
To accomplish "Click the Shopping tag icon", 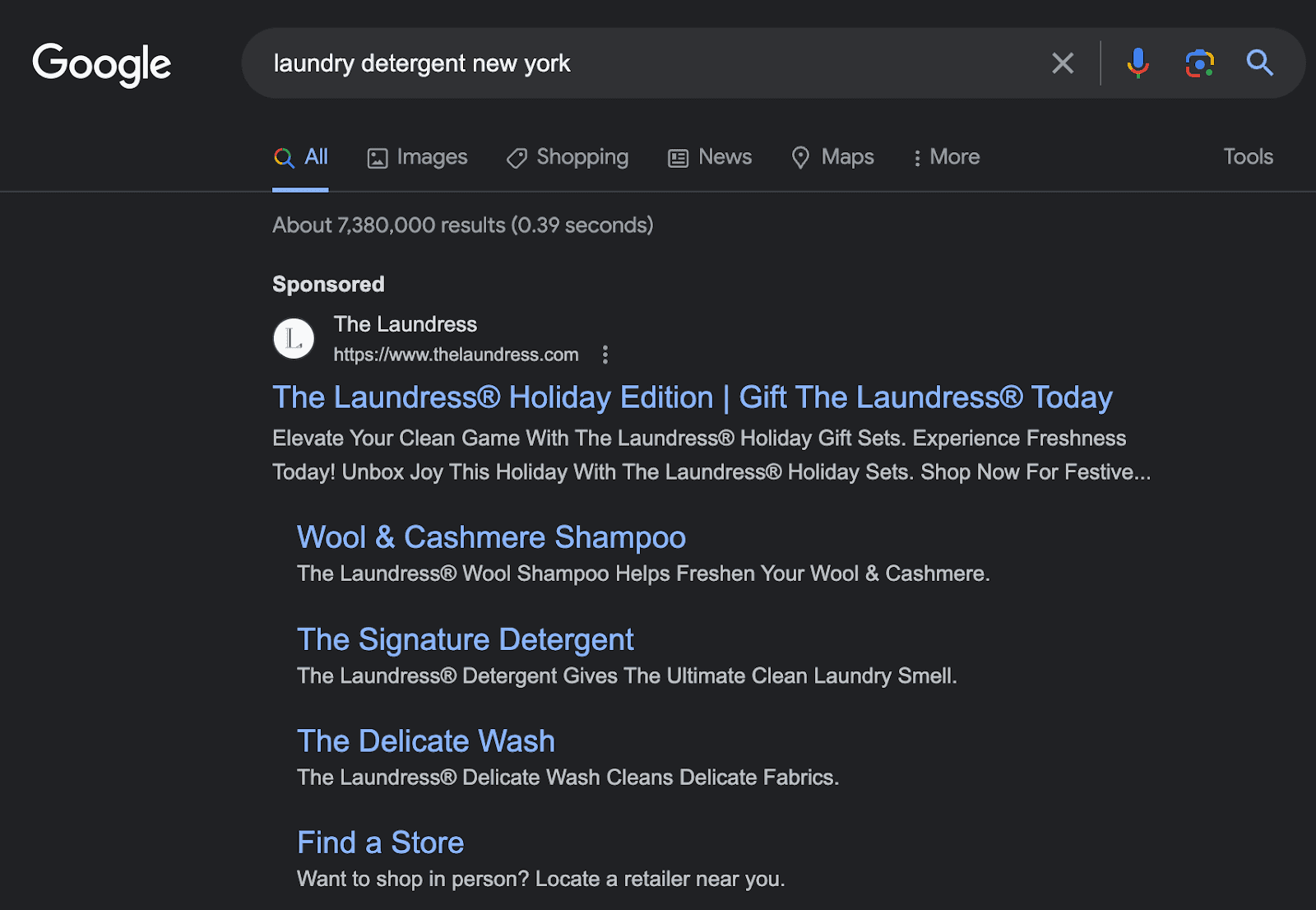I will [516, 158].
